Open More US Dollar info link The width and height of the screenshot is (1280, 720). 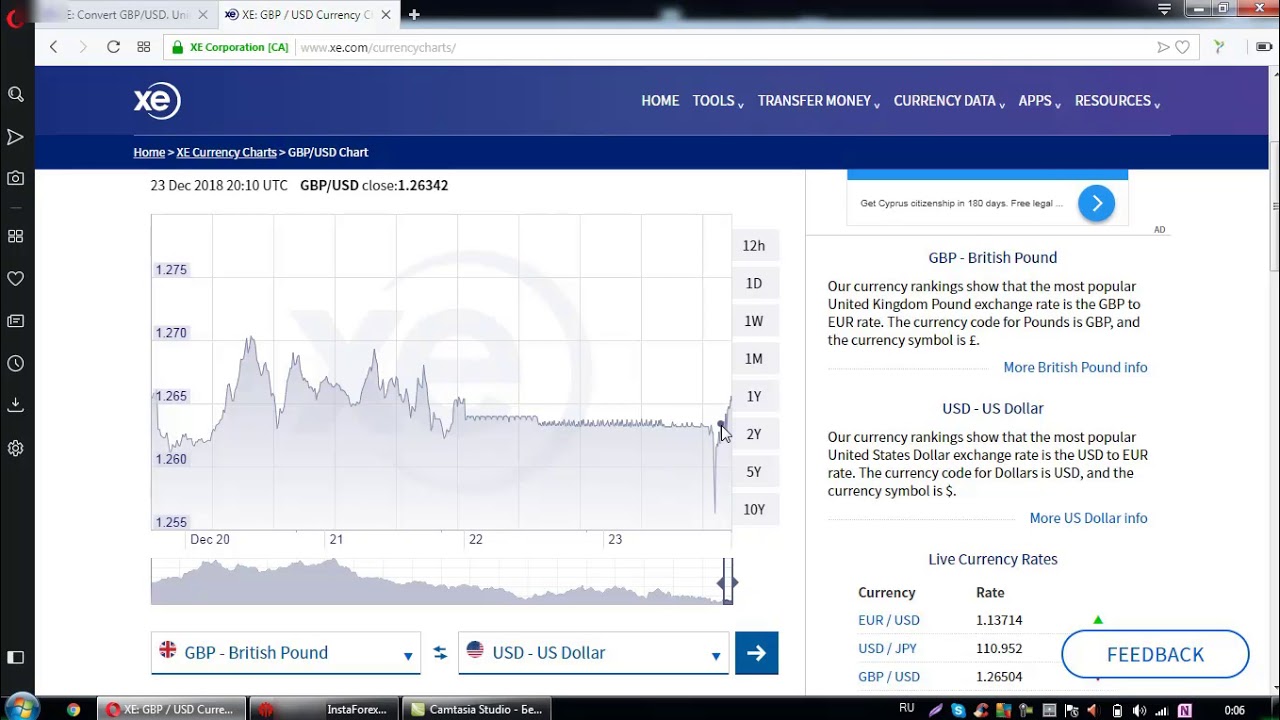click(1088, 518)
